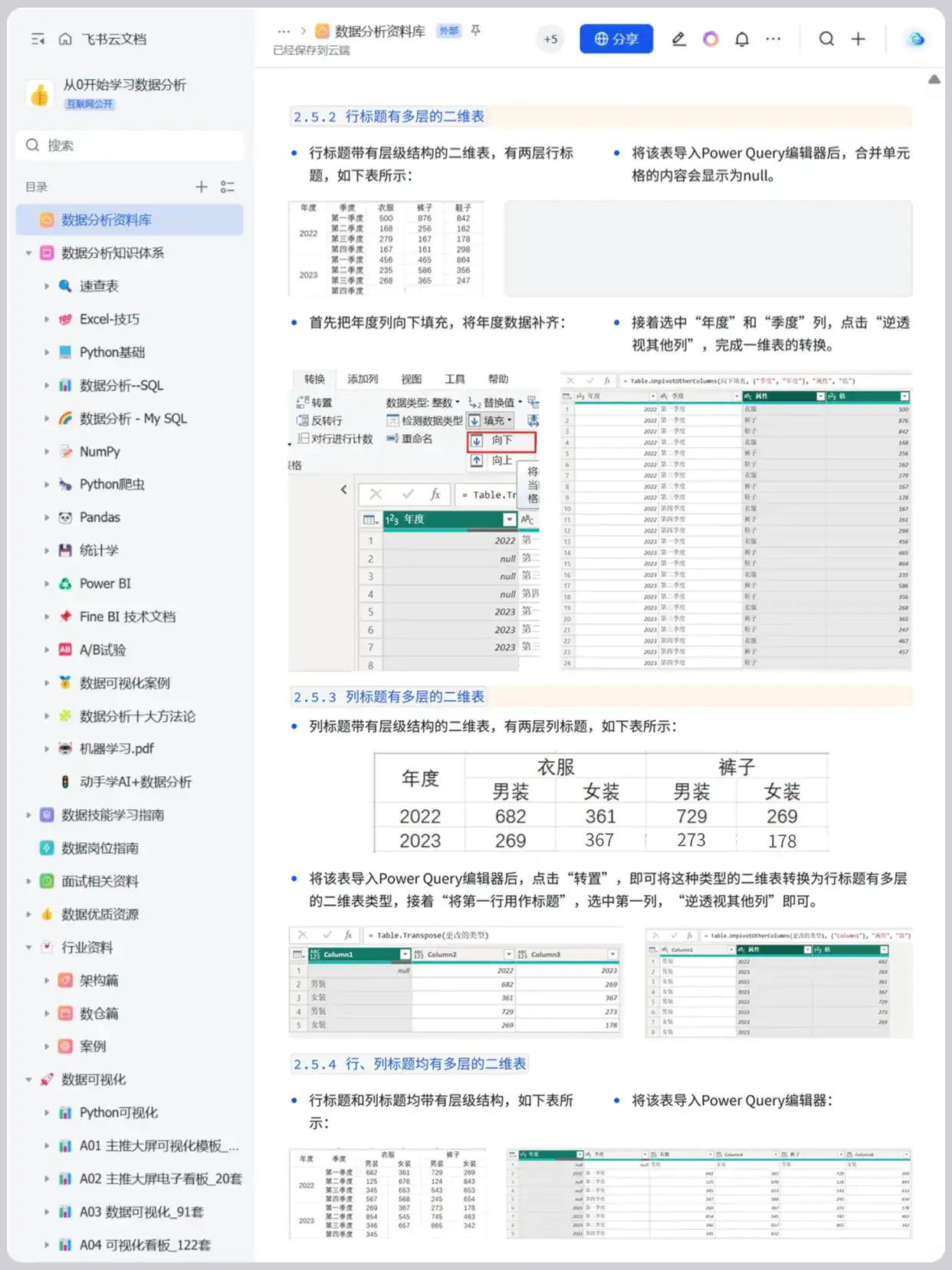
Task: Open the NumPy page
Action: [x=100, y=452]
